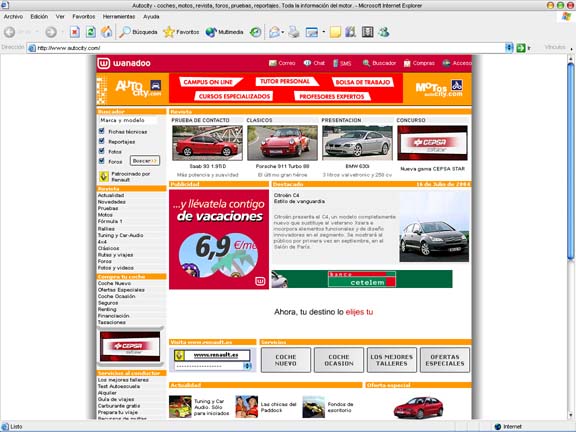Toggle the Fotos checkbox

[102, 151]
